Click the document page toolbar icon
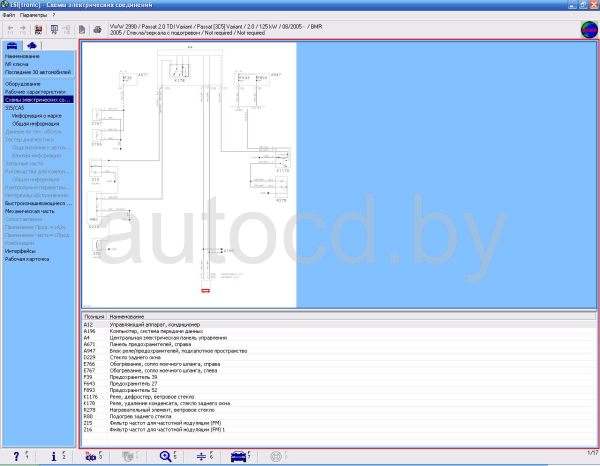Viewport: 600px width, 466px height. tap(82, 29)
